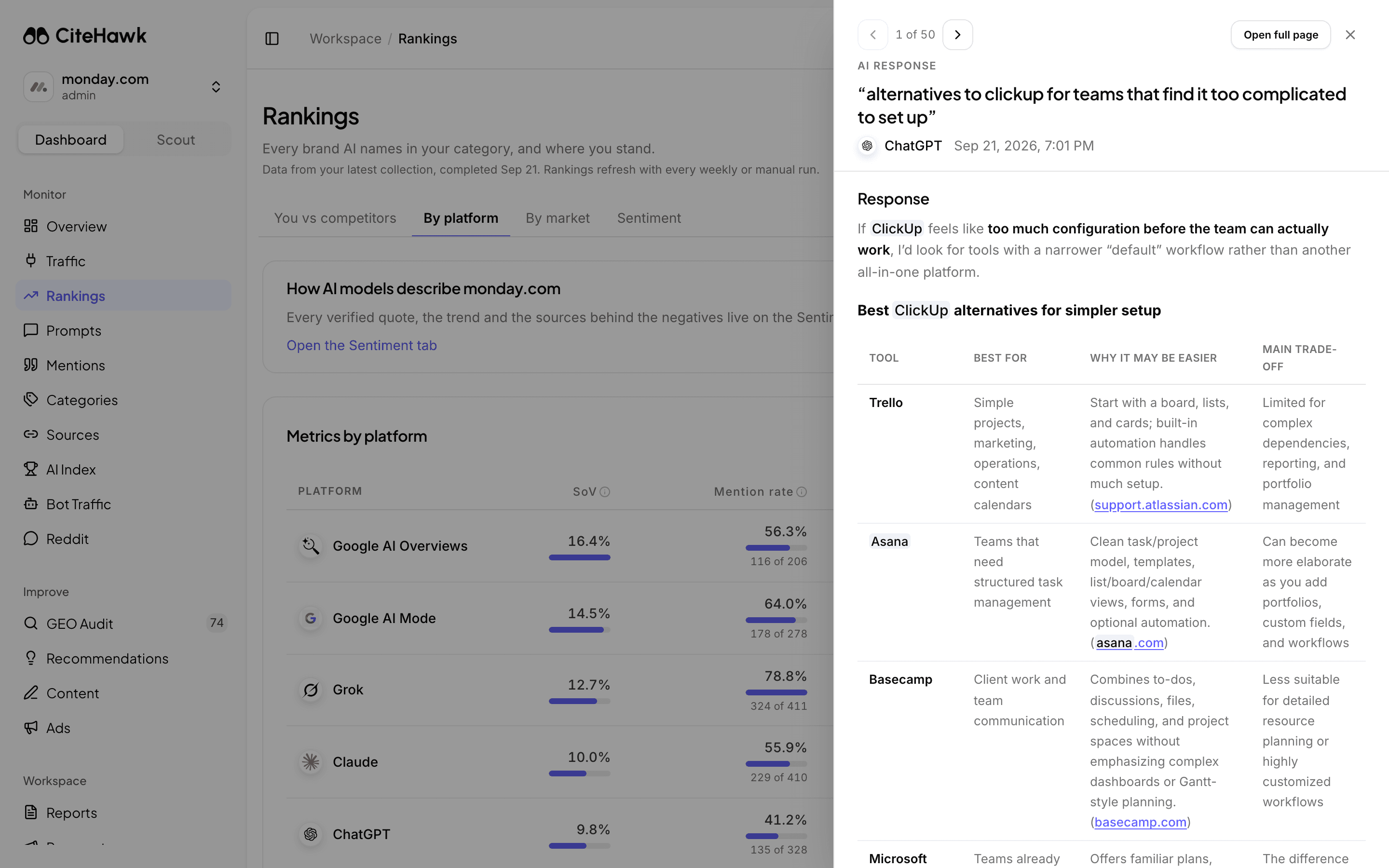Screen dimensions: 1389x868
Task: Click the Trello tool name
Action: (885, 403)
